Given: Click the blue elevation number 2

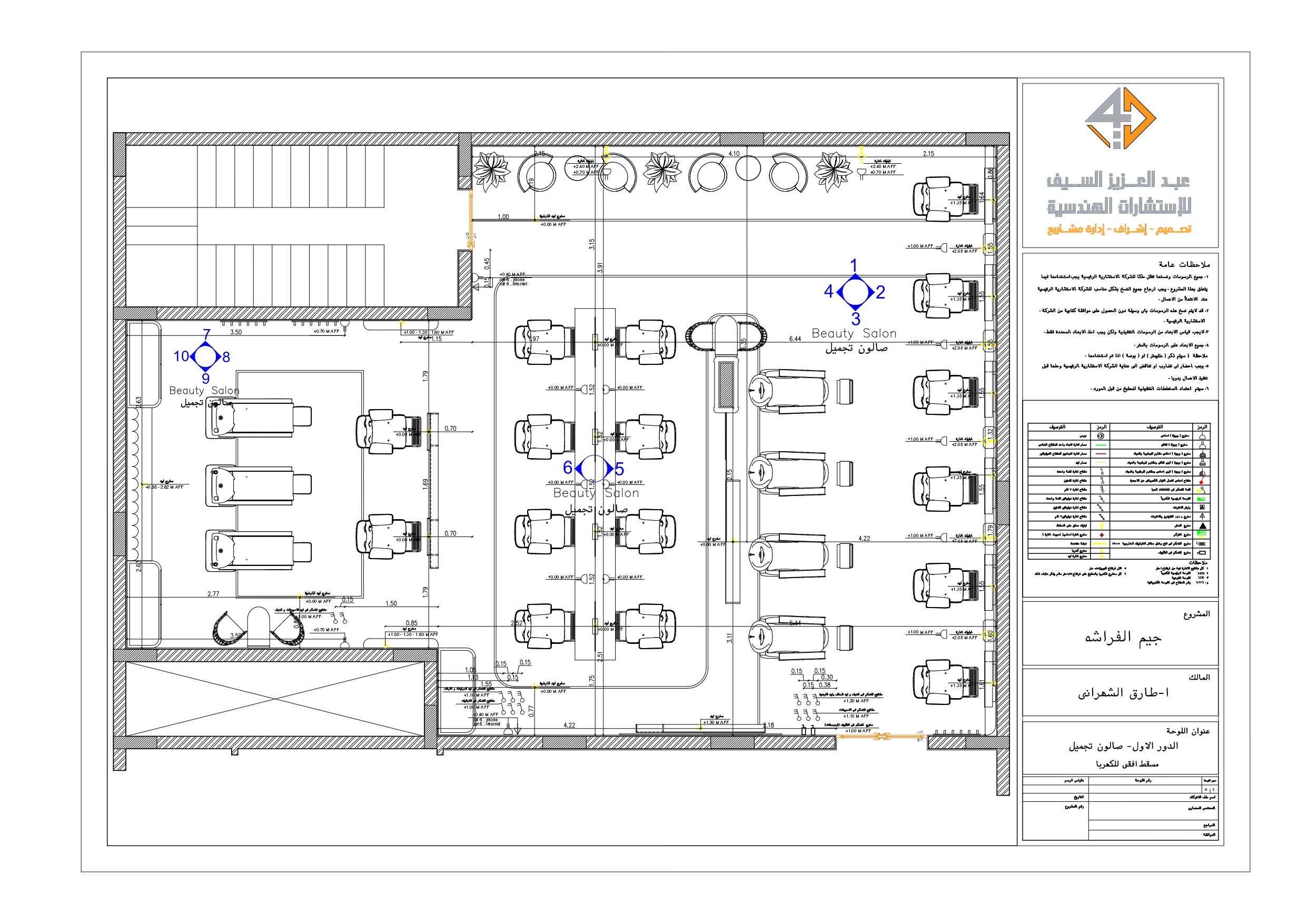Looking at the screenshot, I should 880,293.
